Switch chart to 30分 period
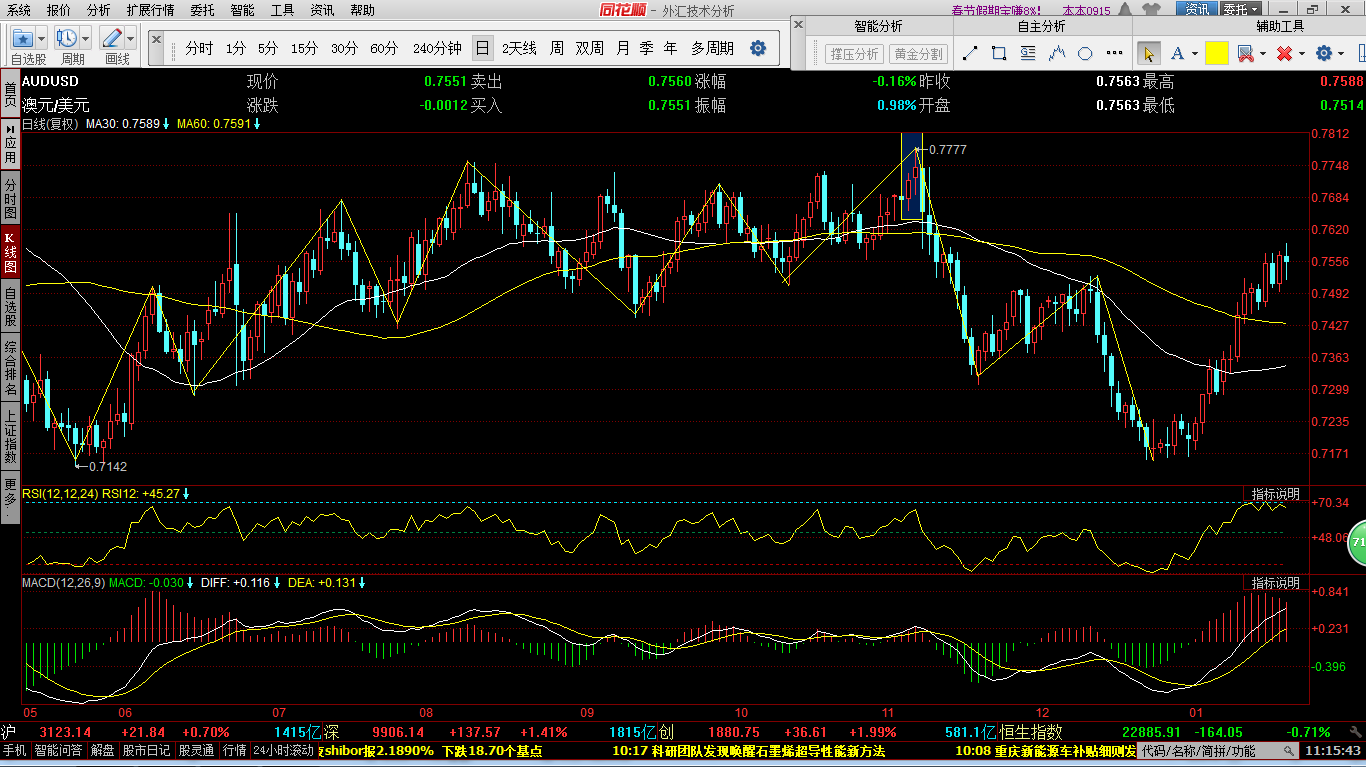Viewport: 1366px width, 767px height. [x=344, y=48]
